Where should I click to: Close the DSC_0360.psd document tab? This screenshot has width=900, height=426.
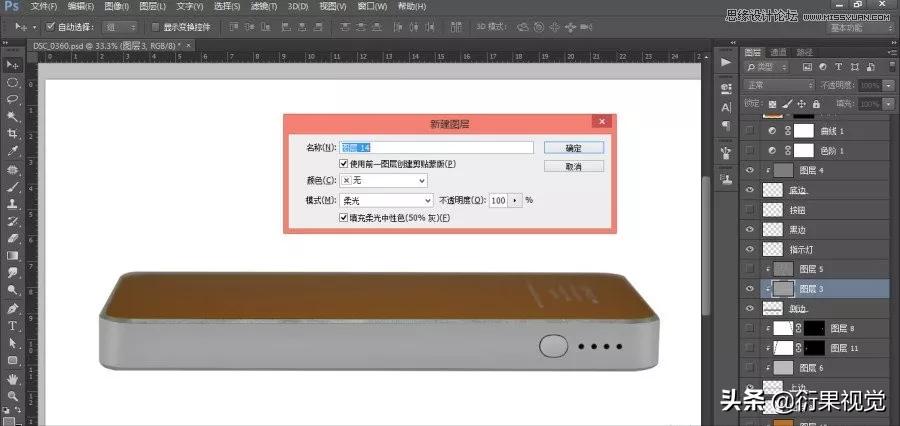188,45
